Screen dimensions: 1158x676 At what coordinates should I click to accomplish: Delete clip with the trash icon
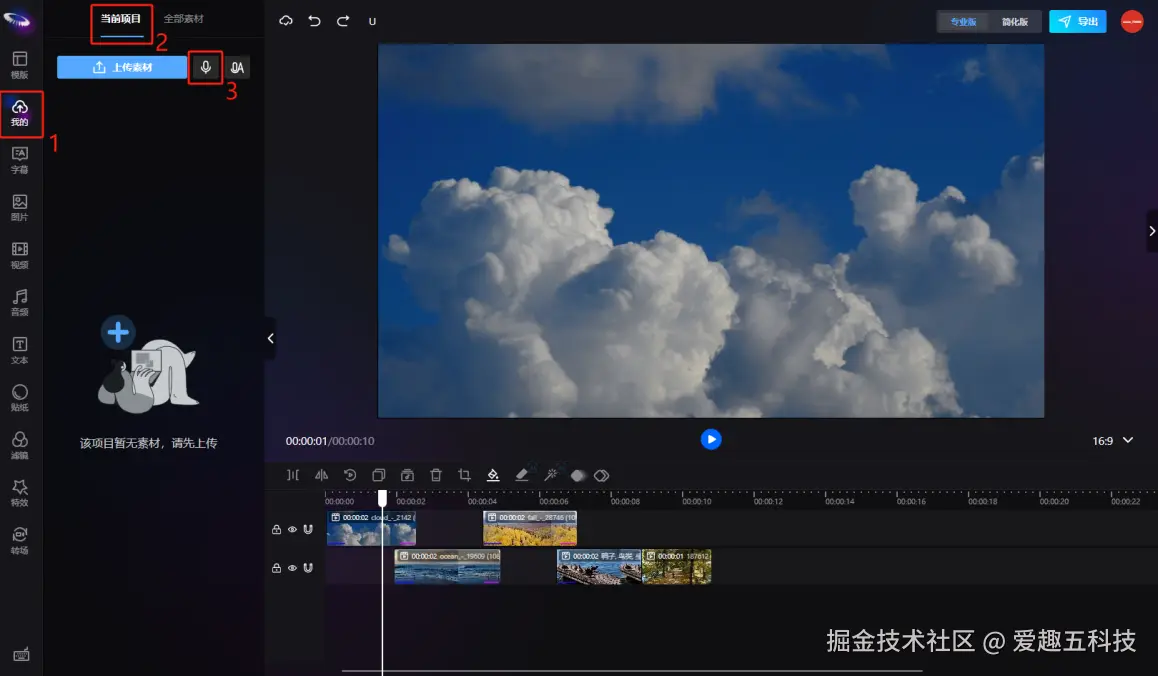(x=436, y=476)
